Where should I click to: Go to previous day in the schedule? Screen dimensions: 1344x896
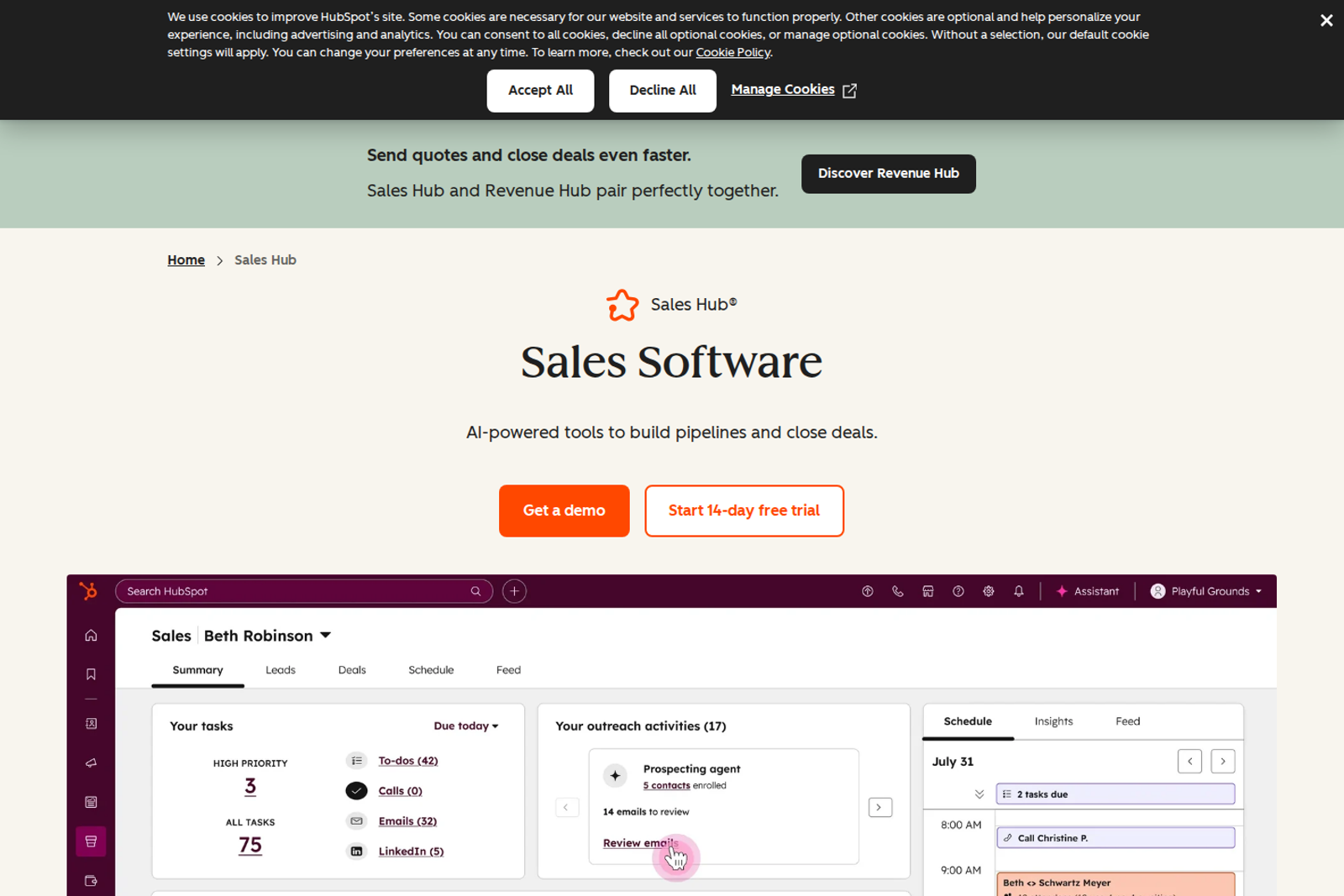[x=1189, y=762]
